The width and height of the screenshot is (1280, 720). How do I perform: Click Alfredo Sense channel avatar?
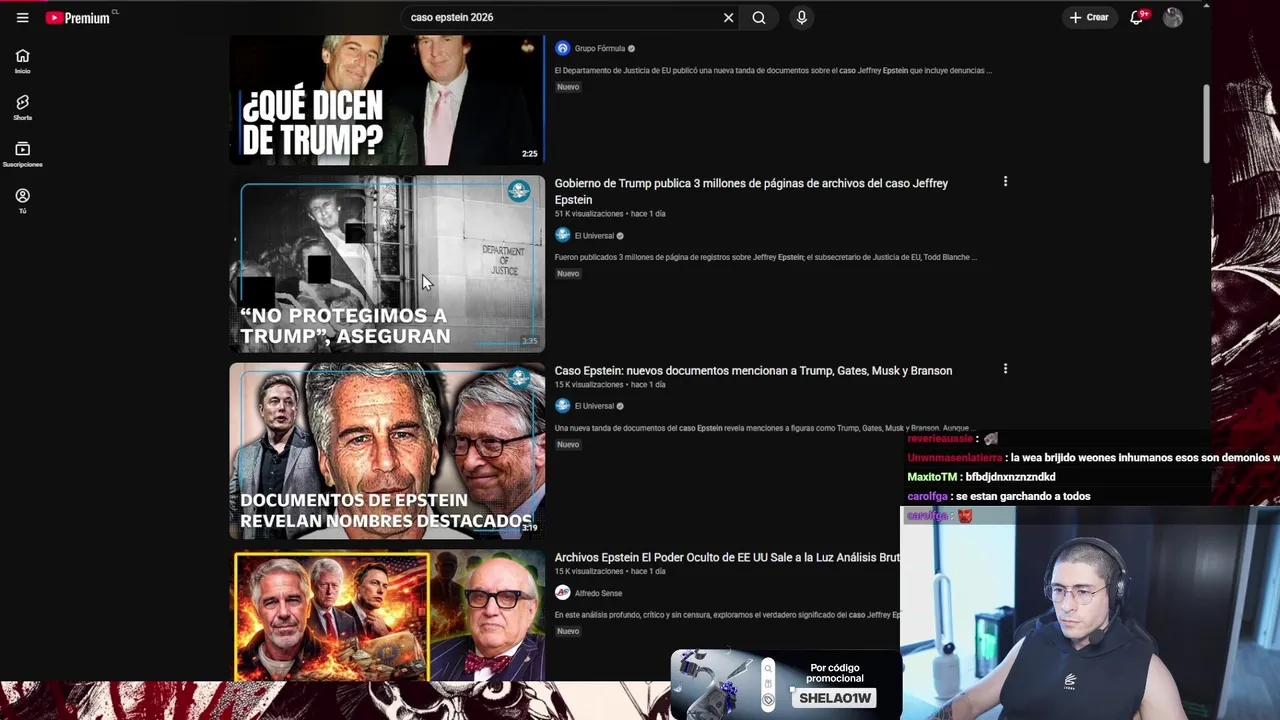point(562,592)
